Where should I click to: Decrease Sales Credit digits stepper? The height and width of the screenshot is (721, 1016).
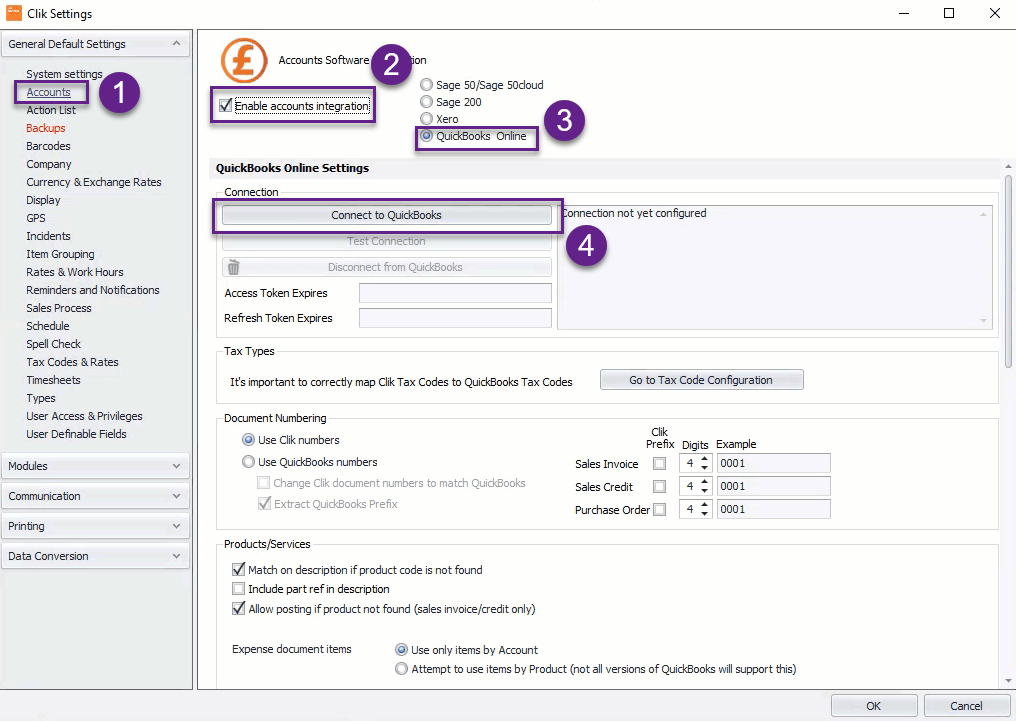click(x=705, y=490)
